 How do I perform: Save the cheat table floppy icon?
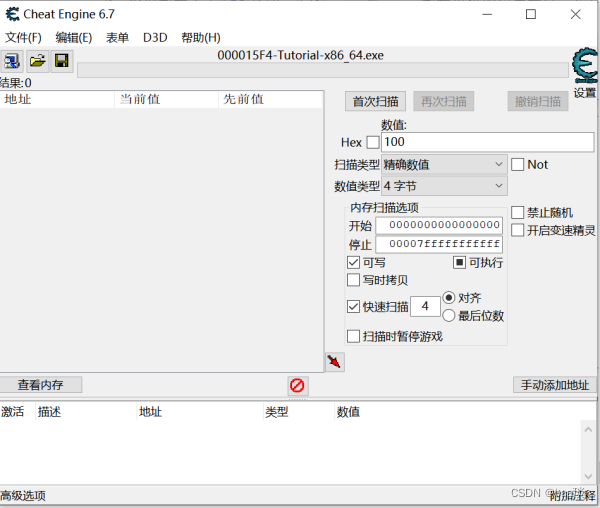(62, 61)
